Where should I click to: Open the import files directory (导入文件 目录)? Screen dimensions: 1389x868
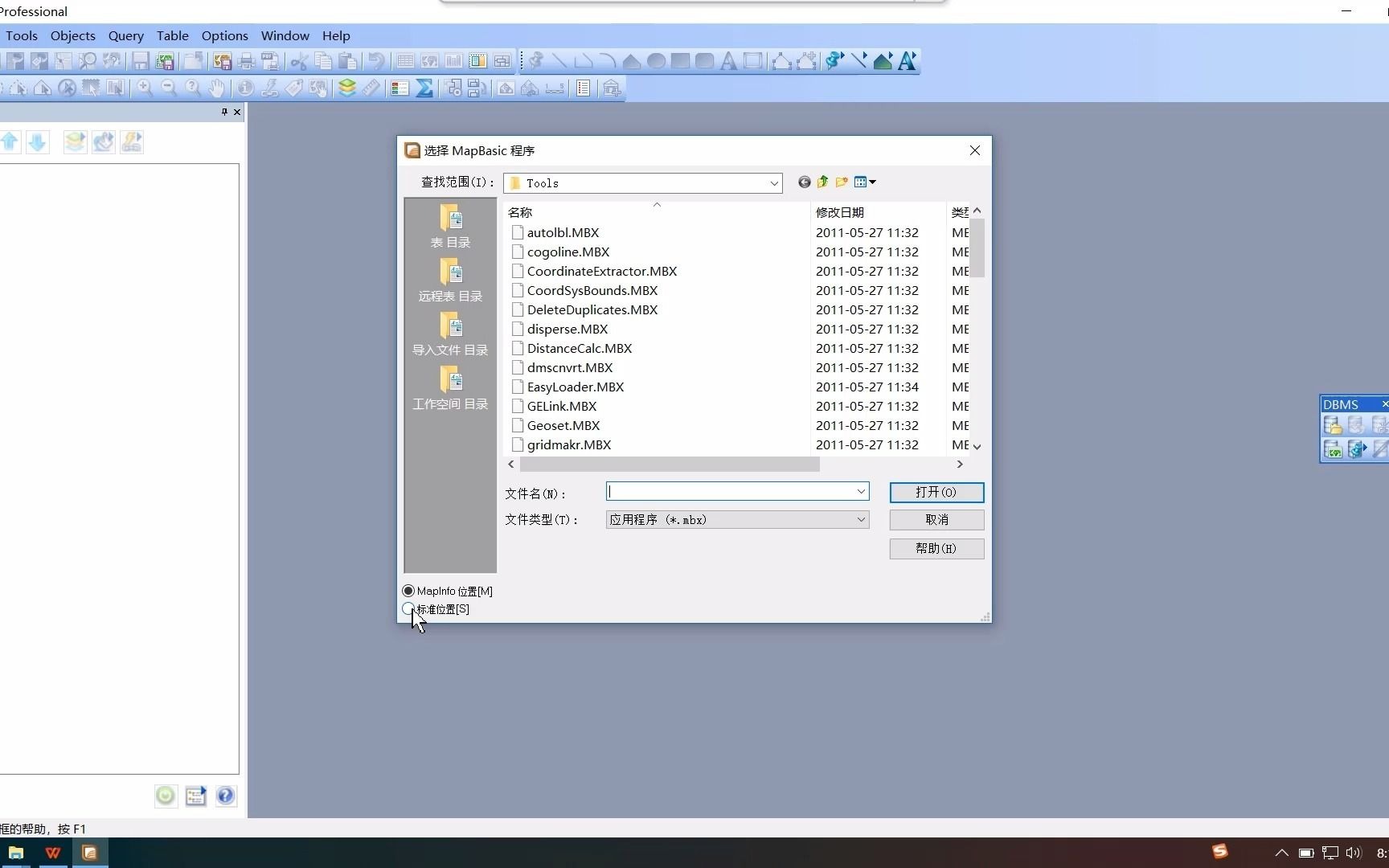[x=450, y=334]
